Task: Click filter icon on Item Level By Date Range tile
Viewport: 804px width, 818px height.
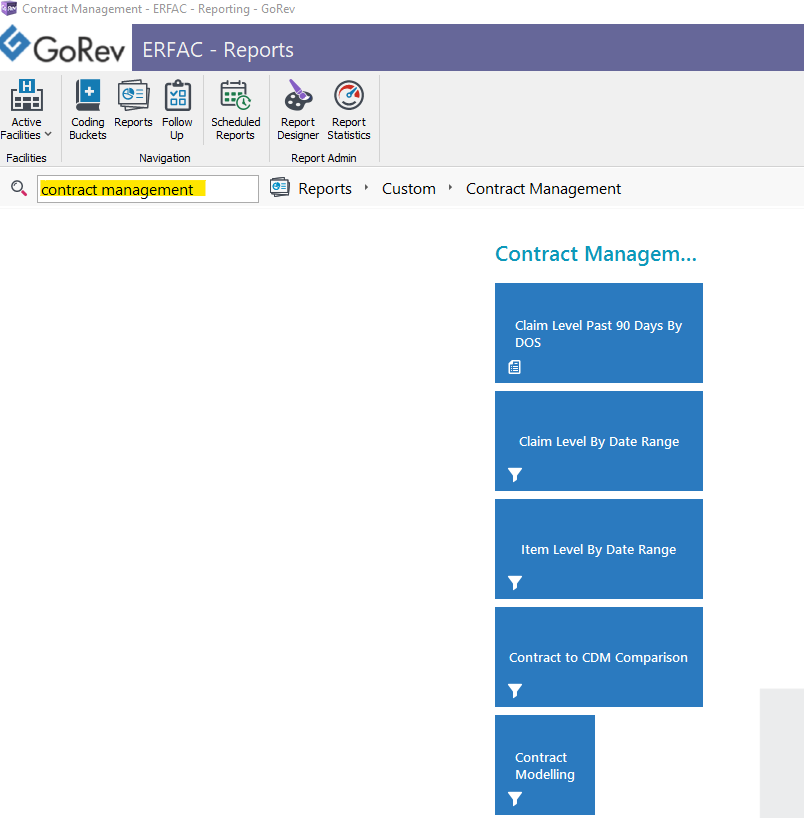Action: [x=515, y=582]
